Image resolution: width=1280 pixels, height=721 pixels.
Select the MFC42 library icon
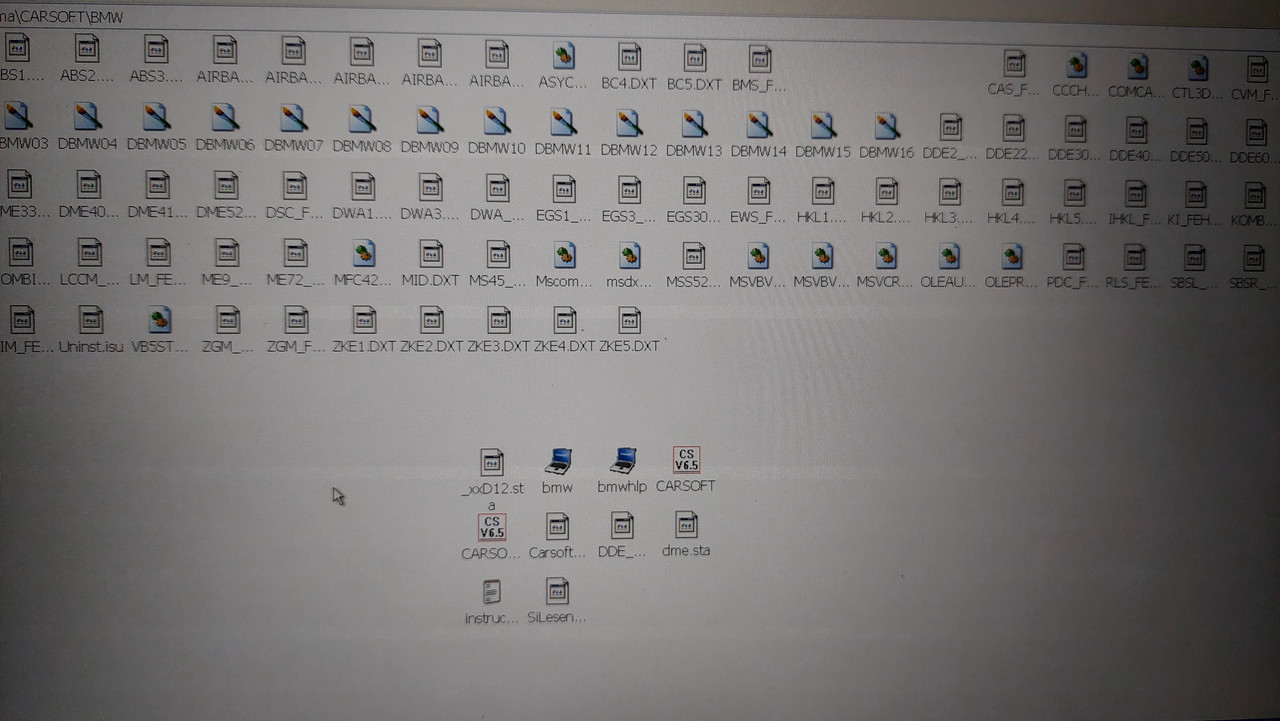(364, 254)
